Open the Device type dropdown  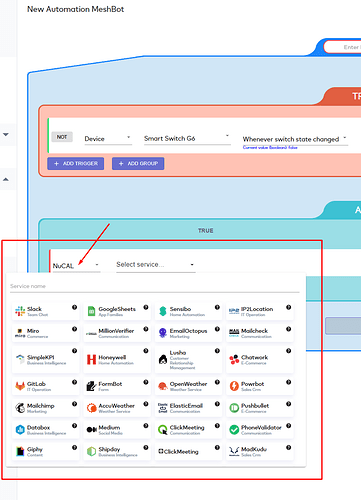(108, 139)
